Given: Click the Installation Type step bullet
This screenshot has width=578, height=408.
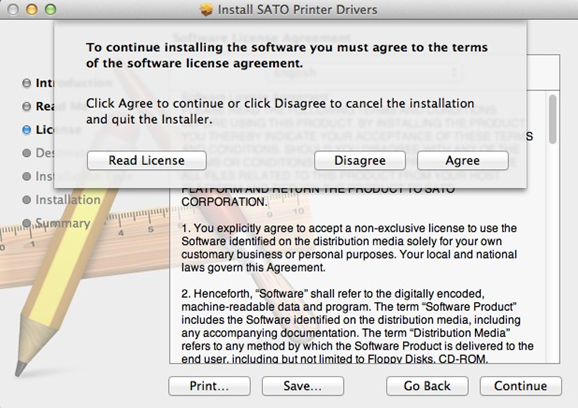Looking at the screenshot, I should (27, 177).
